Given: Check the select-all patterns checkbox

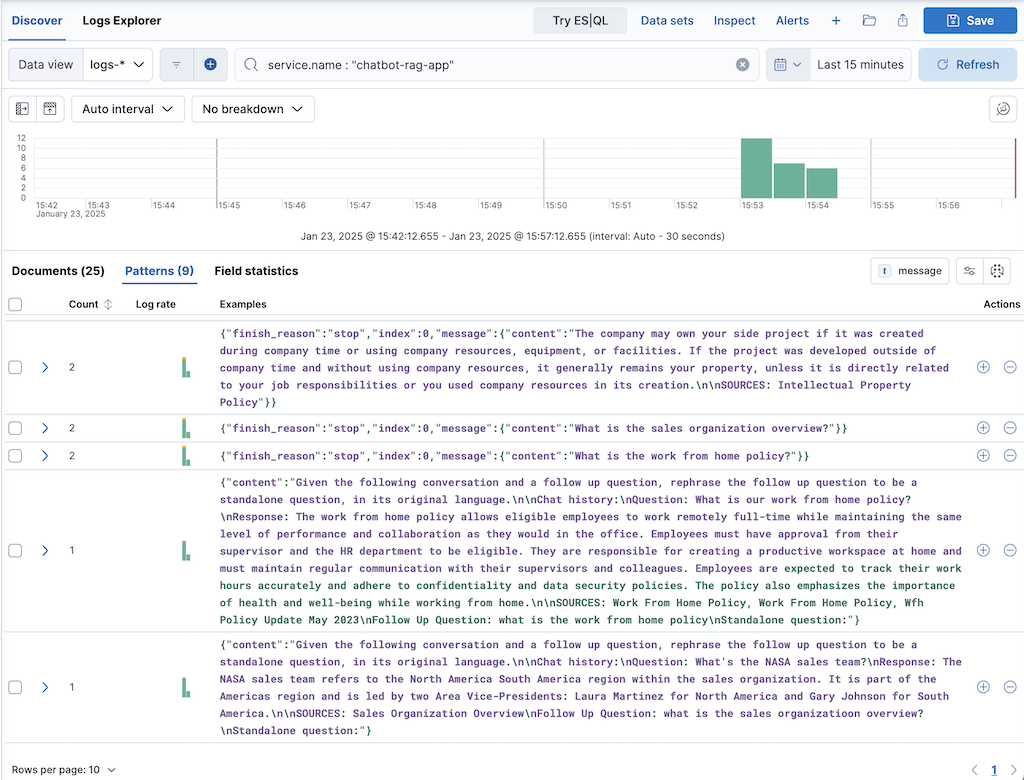Looking at the screenshot, I should (x=15, y=304).
